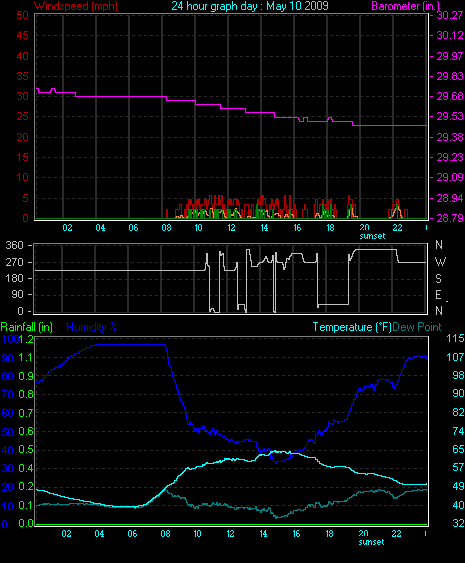Click the red 15 windspeed scale value
Image resolution: width=465 pixels, height=563 pixels.
23,157
